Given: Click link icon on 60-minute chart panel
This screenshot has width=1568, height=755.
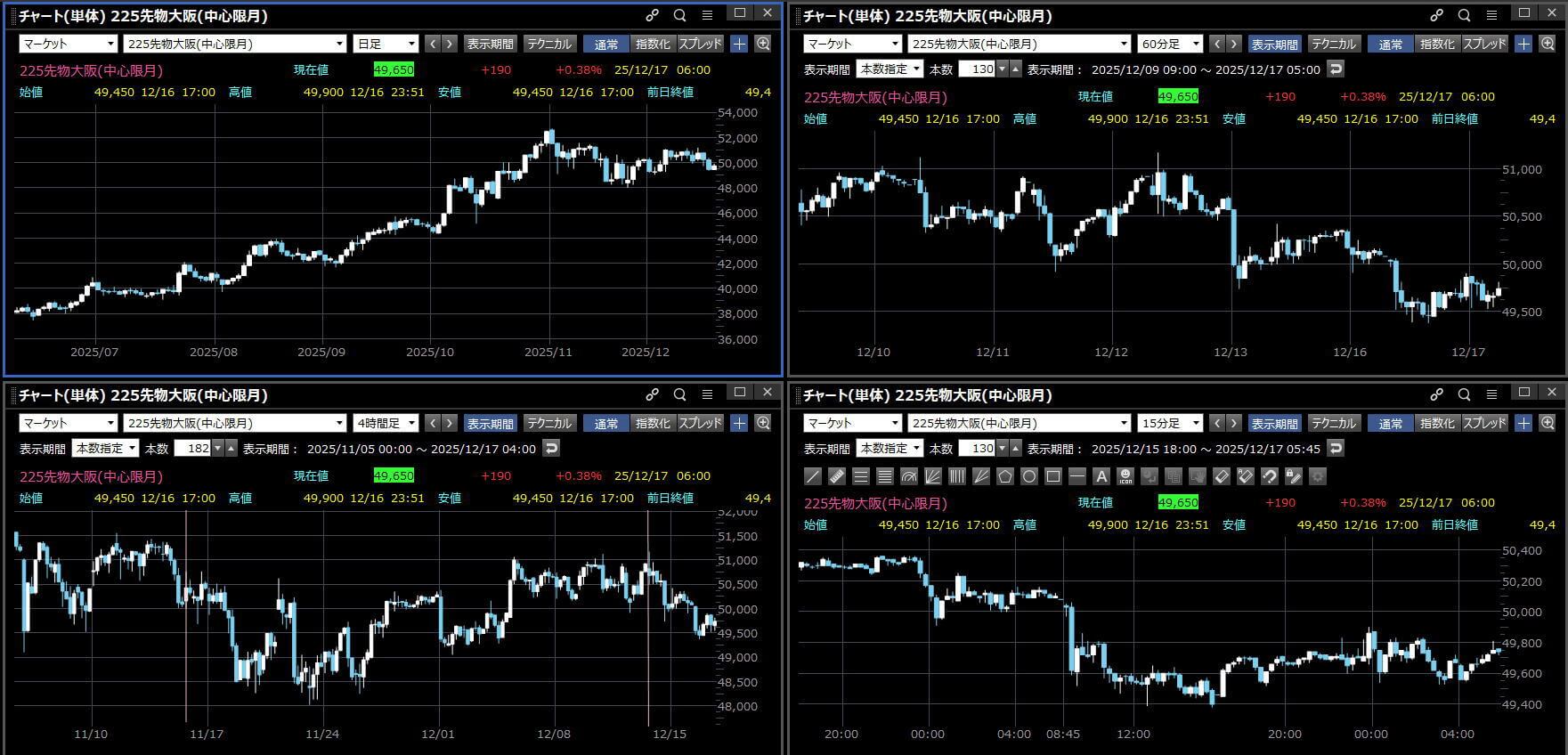Looking at the screenshot, I should (1436, 15).
